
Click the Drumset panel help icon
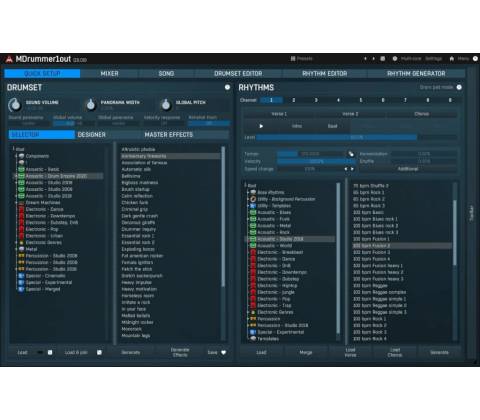click(227, 87)
